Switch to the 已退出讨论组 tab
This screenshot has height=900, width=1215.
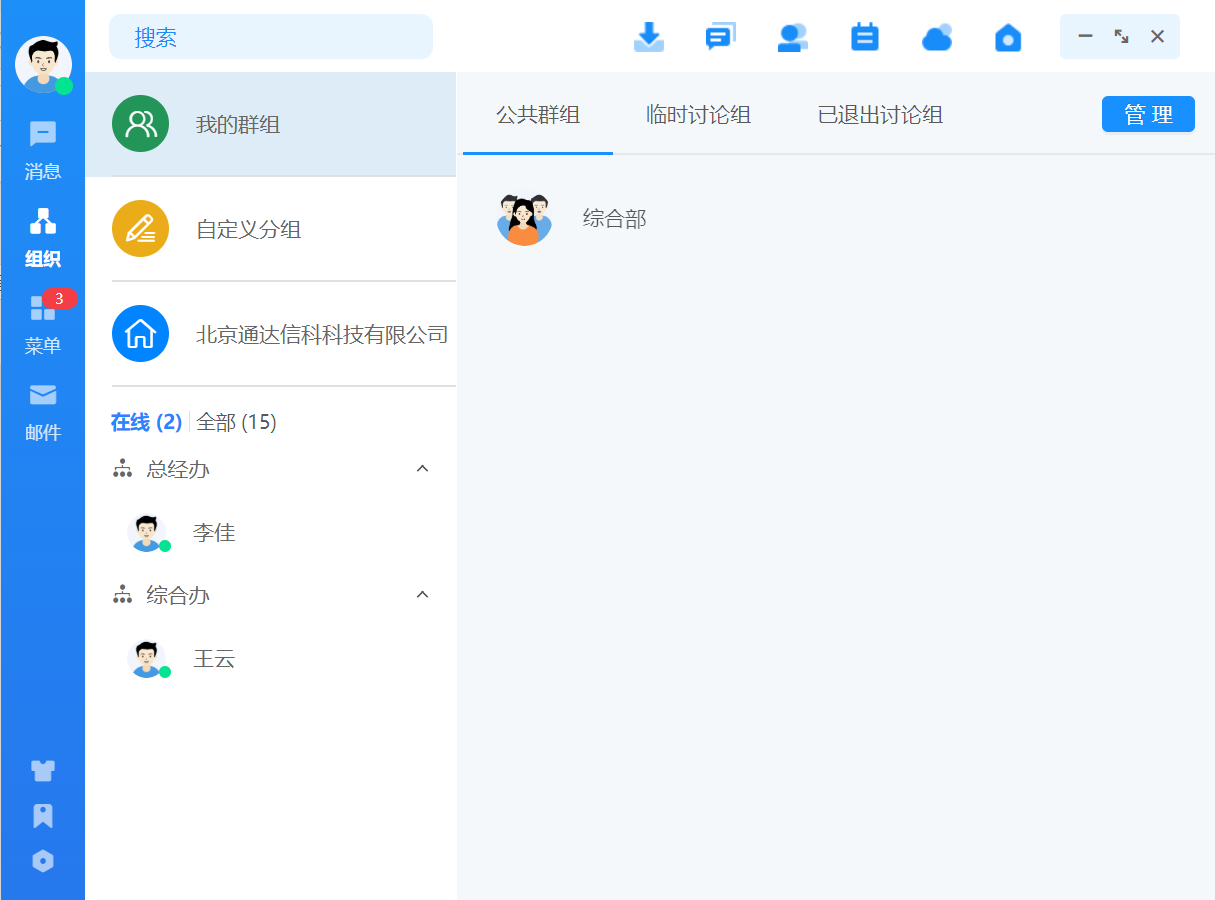(x=880, y=115)
